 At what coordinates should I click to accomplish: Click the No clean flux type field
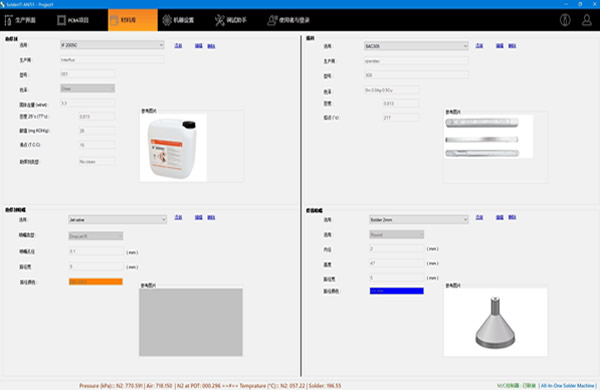click(x=97, y=162)
